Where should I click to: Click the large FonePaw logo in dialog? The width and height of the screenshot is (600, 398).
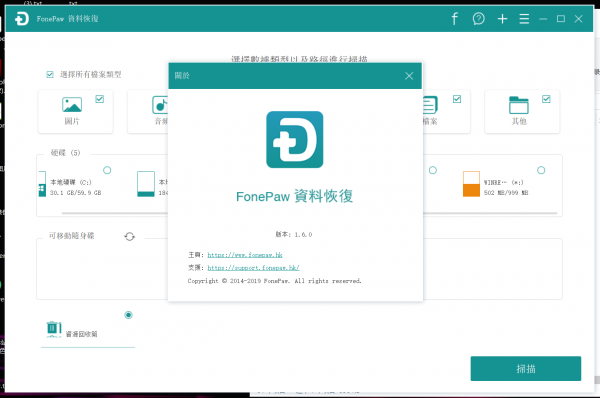[x=295, y=139]
